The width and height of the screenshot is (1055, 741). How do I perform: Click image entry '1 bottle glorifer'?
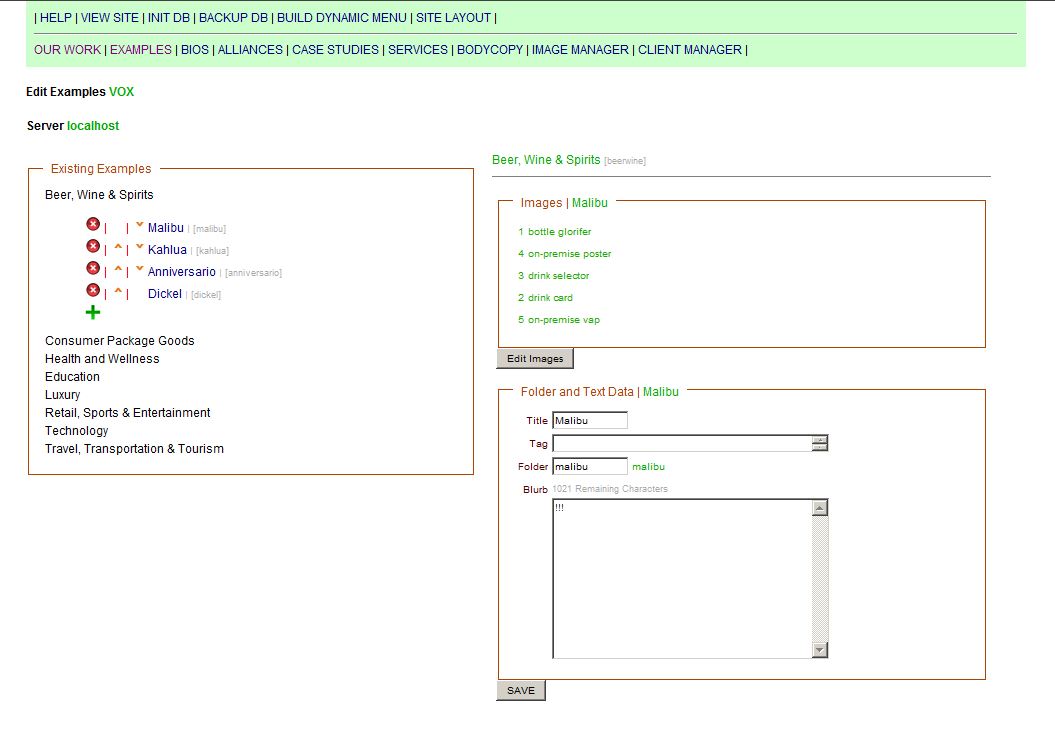click(x=554, y=232)
